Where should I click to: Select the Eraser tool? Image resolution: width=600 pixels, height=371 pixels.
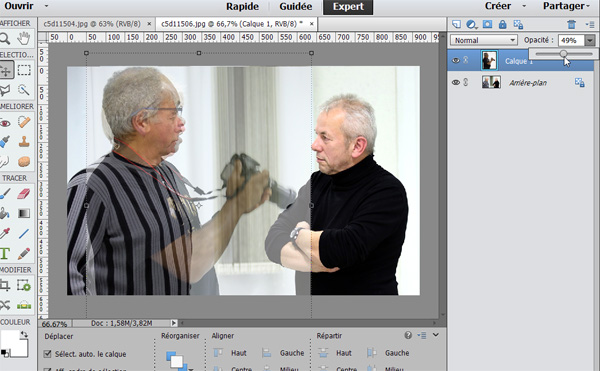click(24, 194)
